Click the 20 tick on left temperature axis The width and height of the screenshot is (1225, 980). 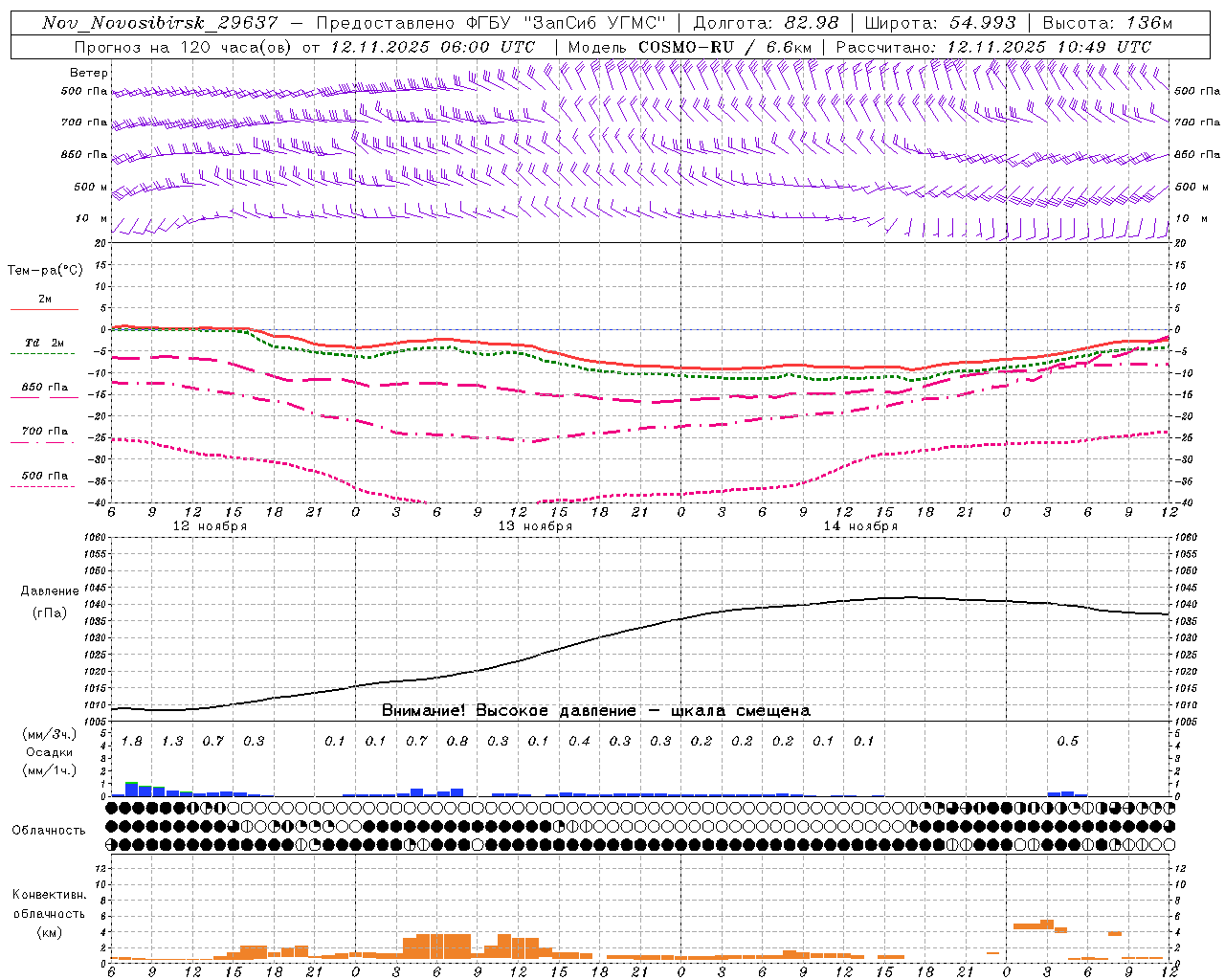click(100, 243)
